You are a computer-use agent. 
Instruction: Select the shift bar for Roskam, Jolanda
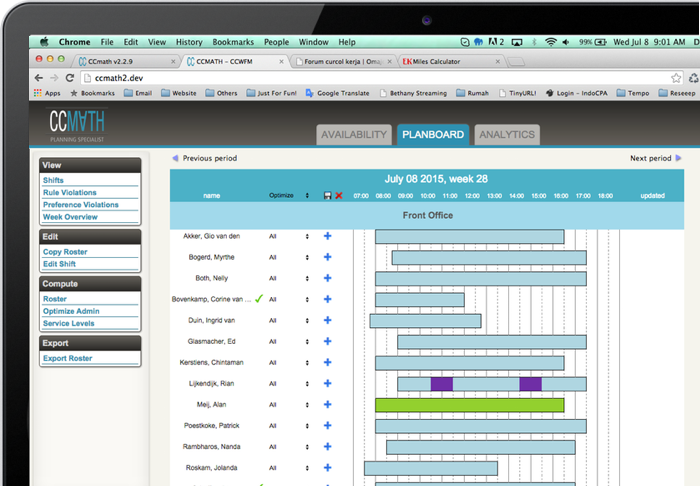coord(431,469)
